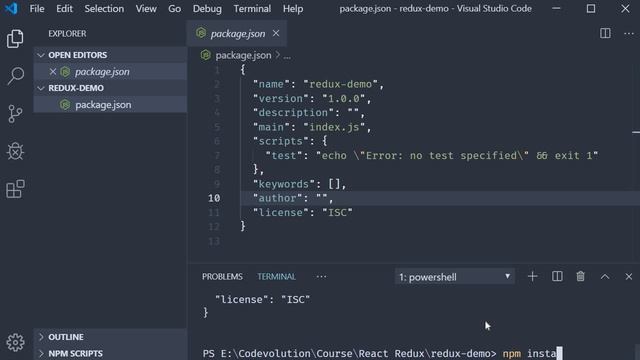Click the "keywords": [] line
Image resolution: width=640 pixels, height=360 pixels.
299,184
